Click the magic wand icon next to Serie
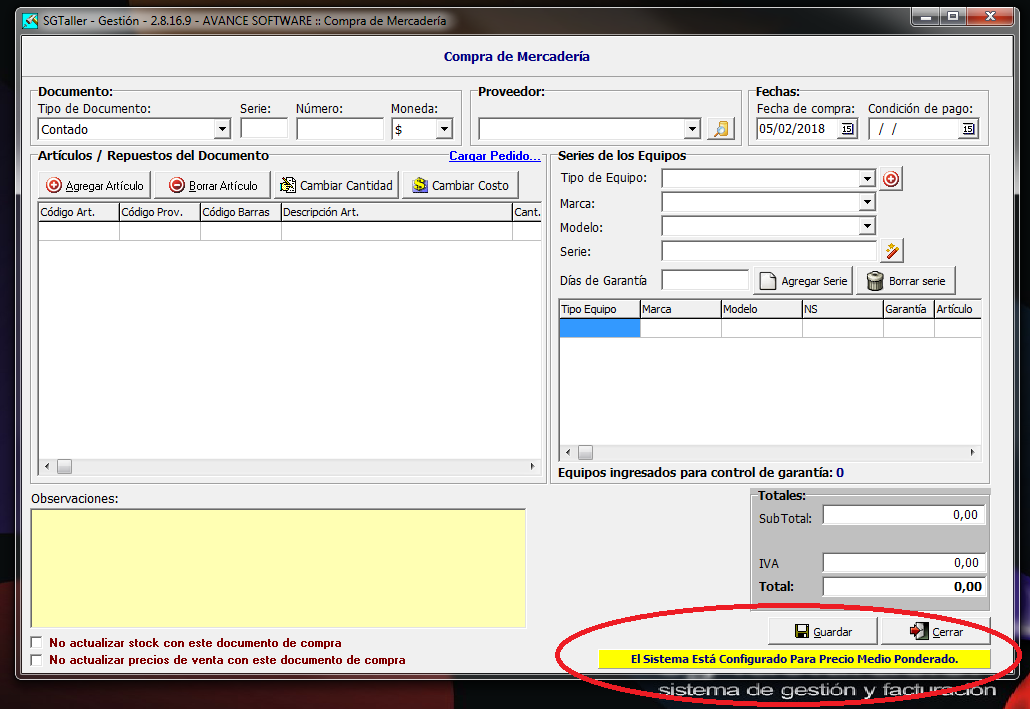The image size is (1030, 709). coord(893,251)
